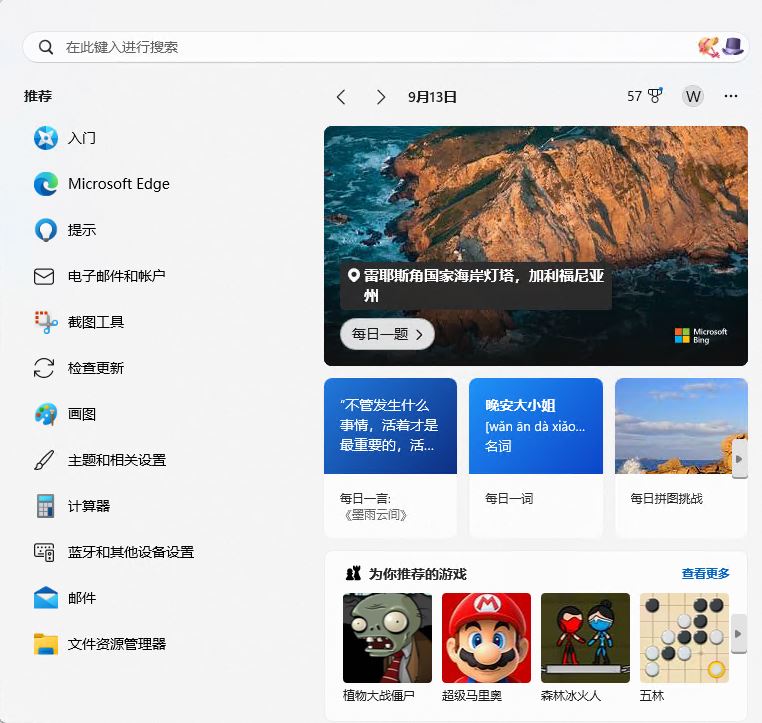The height and width of the screenshot is (723, 762).
Task: Launch the 计算器 calculator icon
Action: [x=45, y=506]
